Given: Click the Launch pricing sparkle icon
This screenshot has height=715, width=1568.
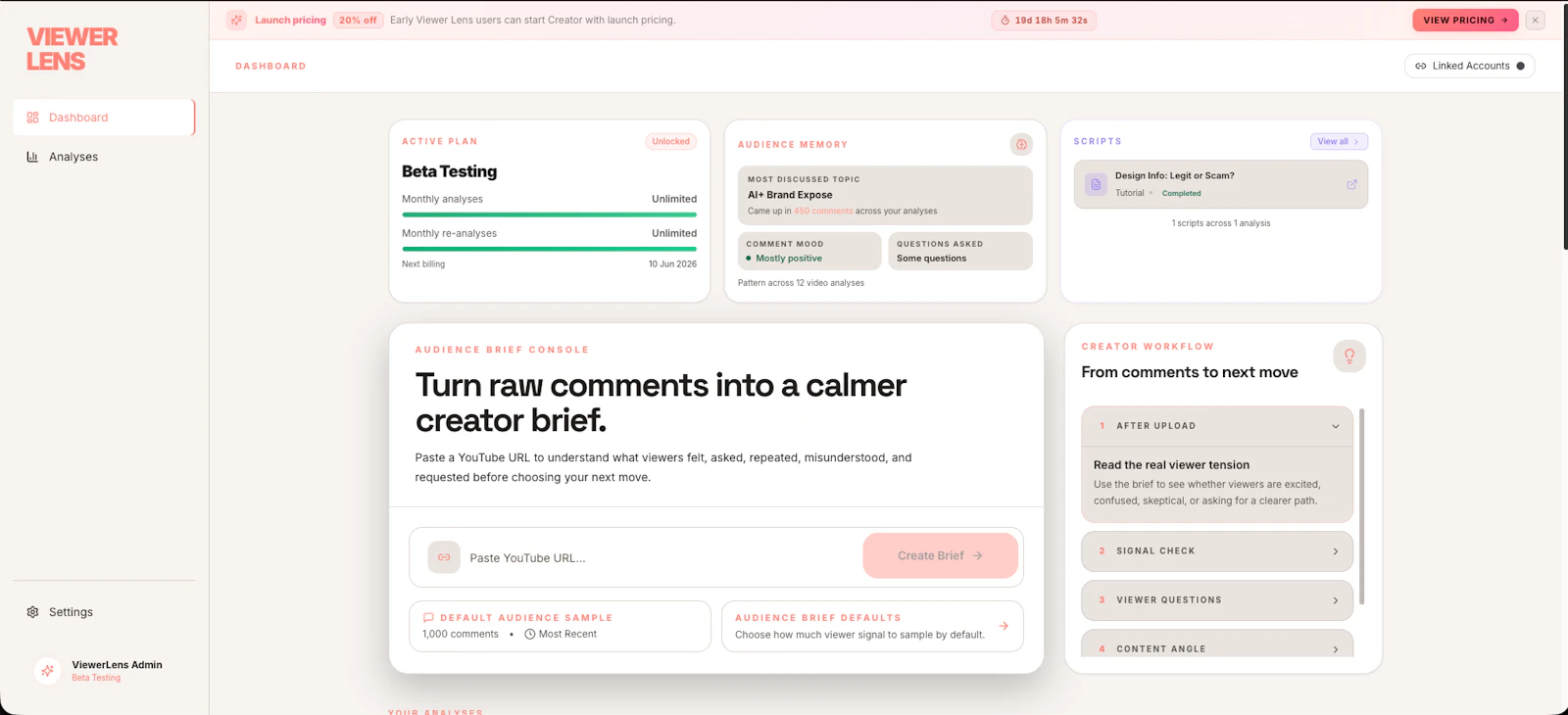Looking at the screenshot, I should coord(236,20).
